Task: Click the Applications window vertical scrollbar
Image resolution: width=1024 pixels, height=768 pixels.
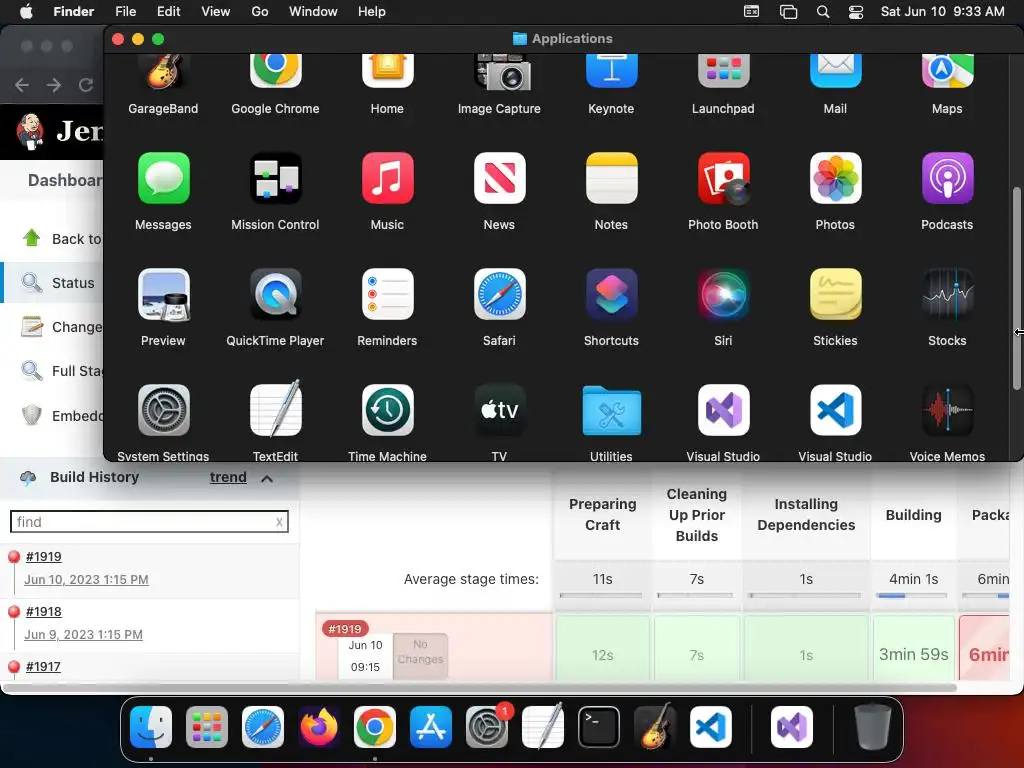Action: coord(1016,289)
